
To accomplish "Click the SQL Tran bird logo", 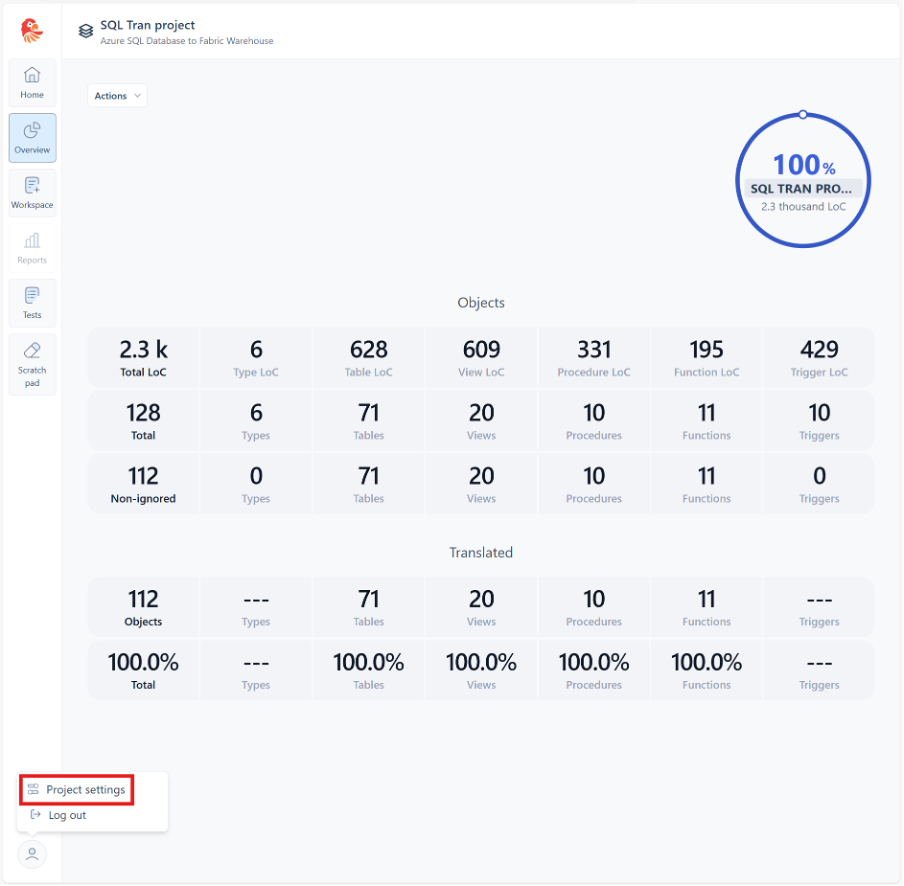I will coord(32,30).
